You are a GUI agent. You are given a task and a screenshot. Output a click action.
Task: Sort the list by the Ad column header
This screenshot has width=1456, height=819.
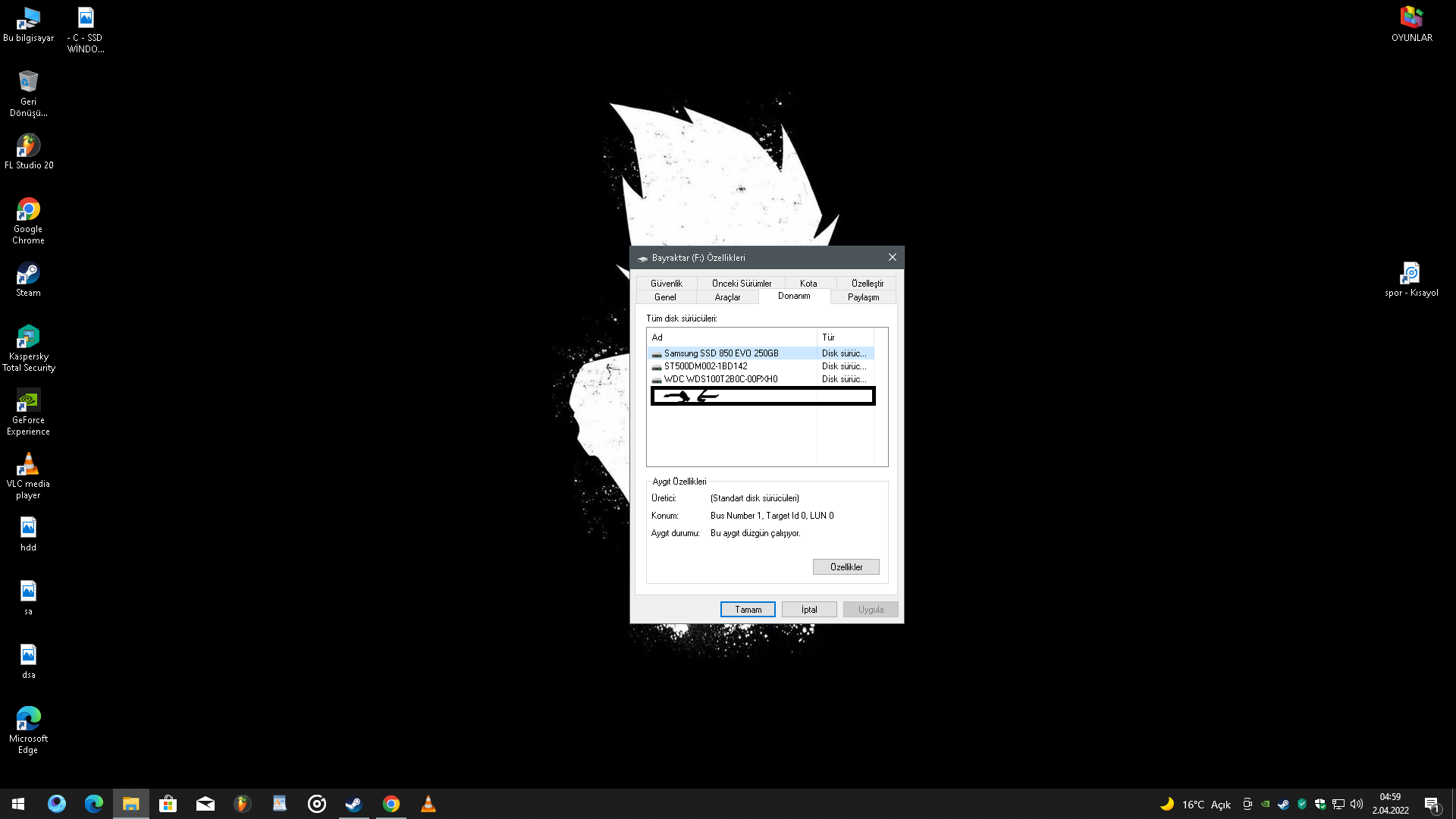[731, 337]
